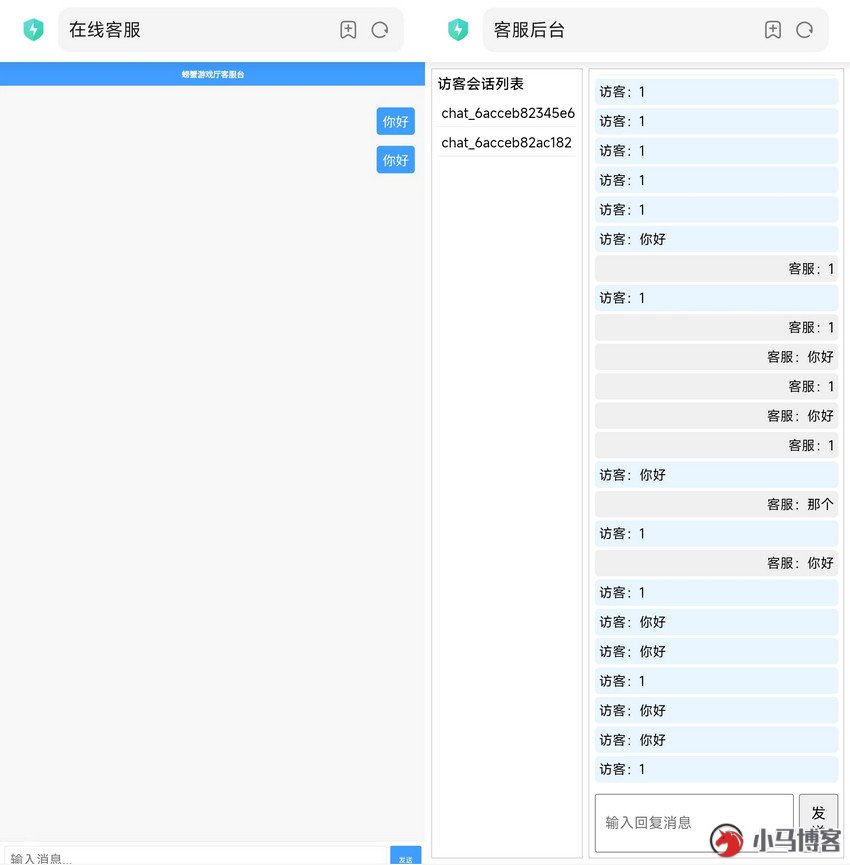Focus the 在线客服 address bar title

[x=105, y=30]
